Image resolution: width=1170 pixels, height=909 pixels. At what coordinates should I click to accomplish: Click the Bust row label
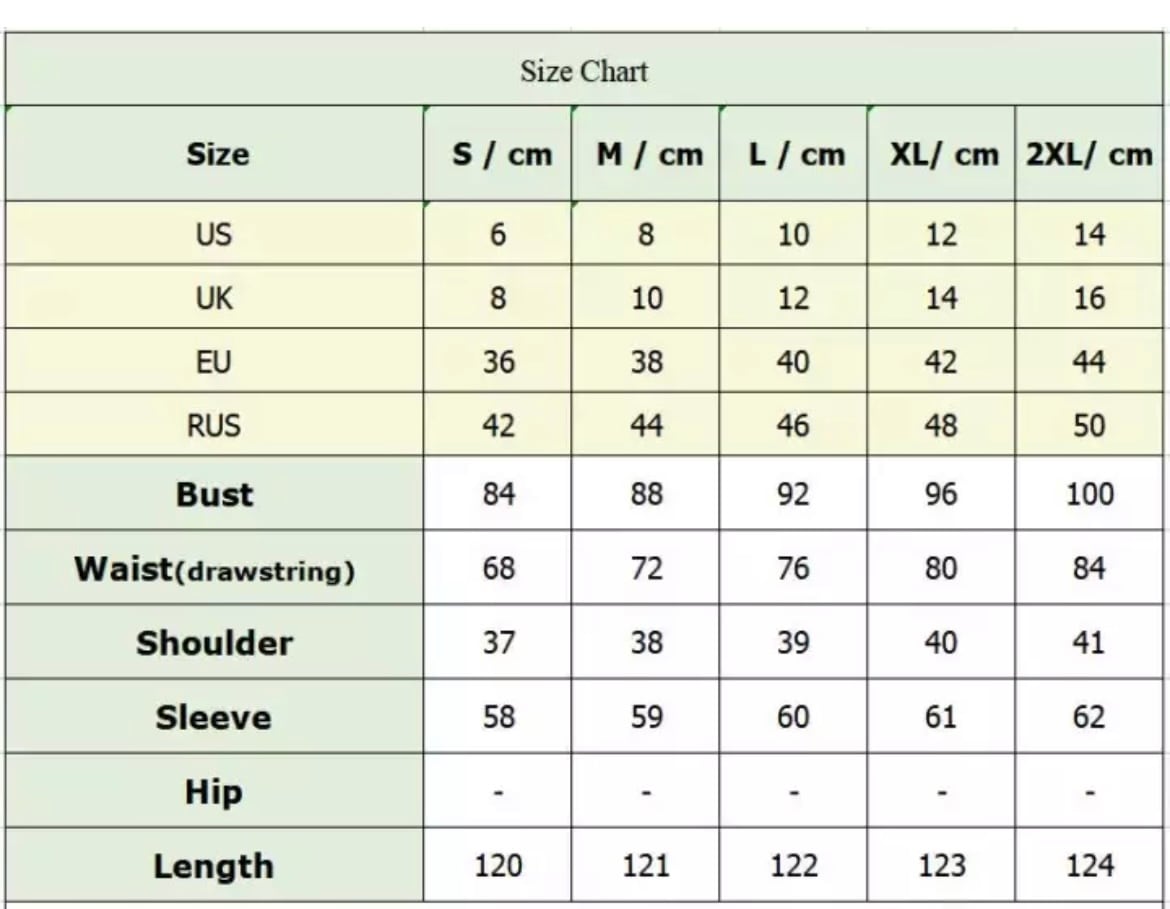pos(215,493)
